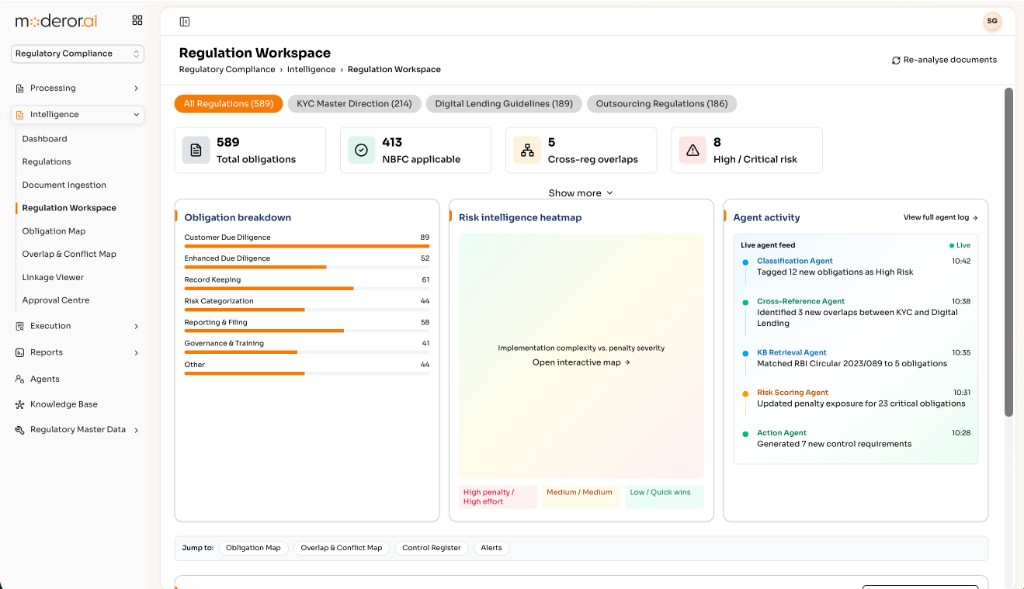Select the All Regulations (589) filter
The image size is (1024, 589).
[x=228, y=104]
